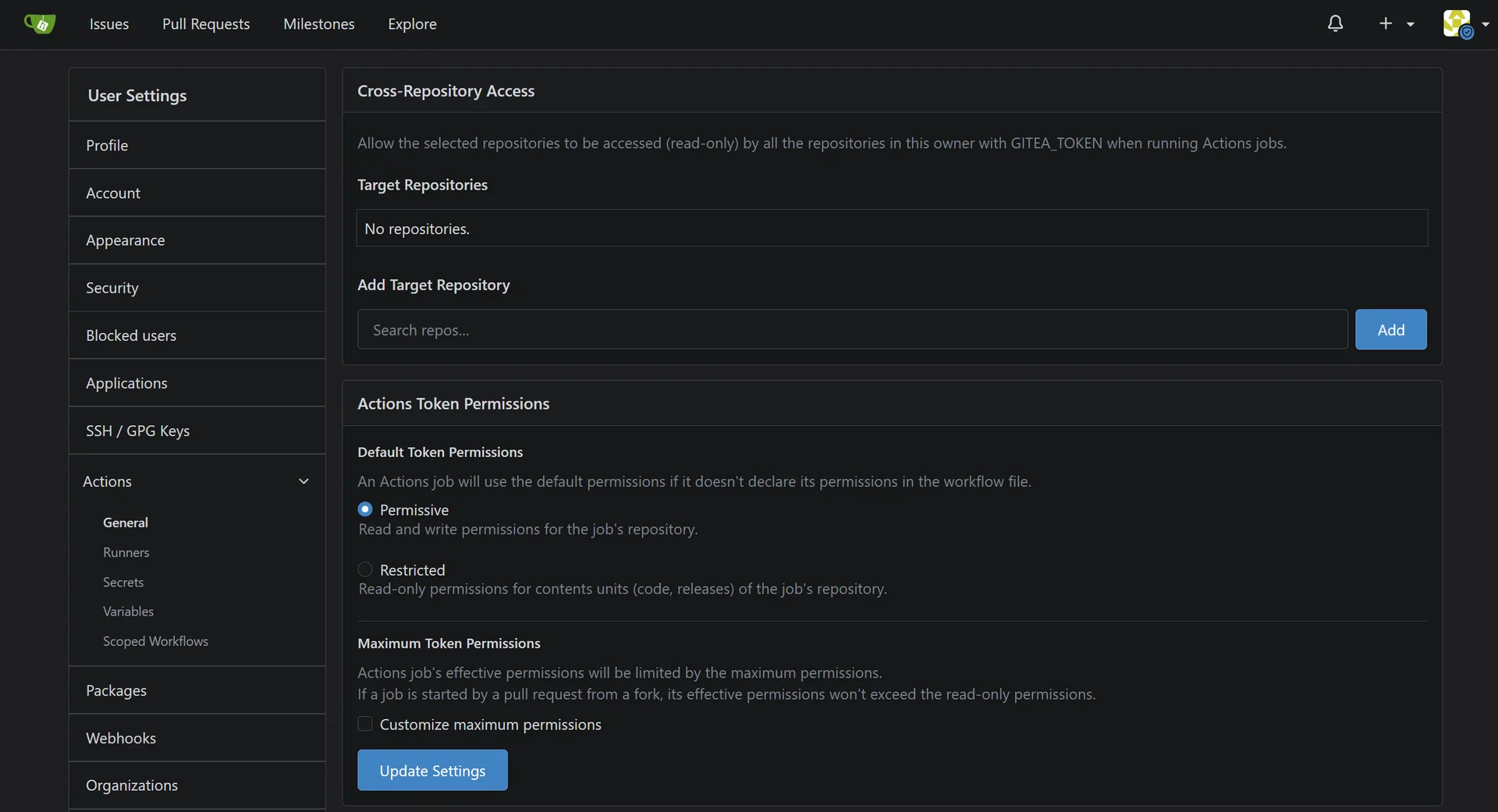
Task: Open the Actions General subpage
Action: 126,523
